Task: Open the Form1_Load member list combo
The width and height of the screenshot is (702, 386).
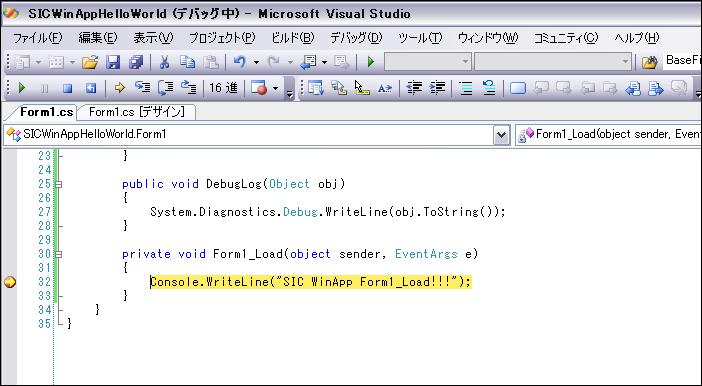Action: click(608, 134)
